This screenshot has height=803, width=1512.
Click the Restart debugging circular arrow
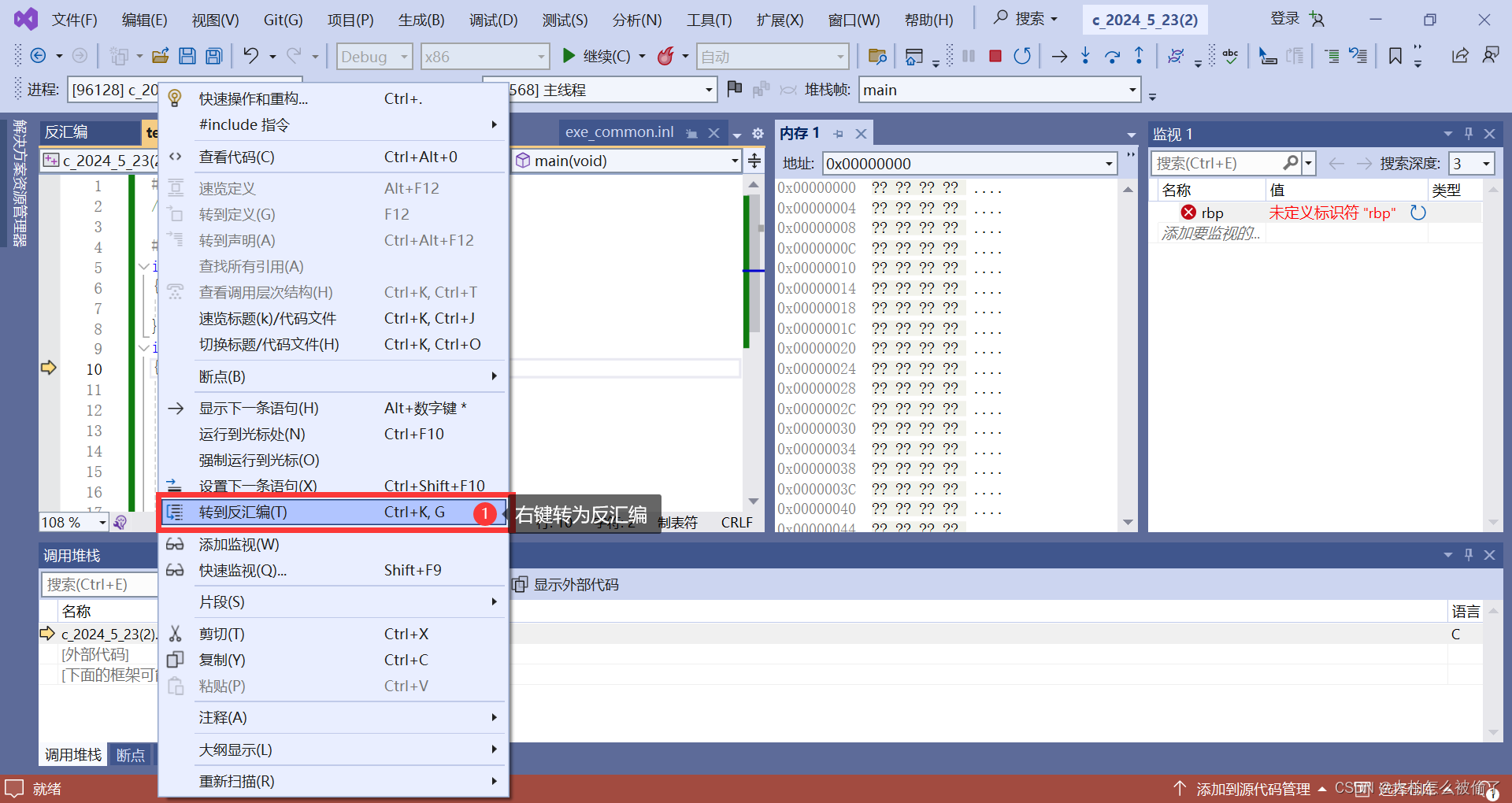1022,56
